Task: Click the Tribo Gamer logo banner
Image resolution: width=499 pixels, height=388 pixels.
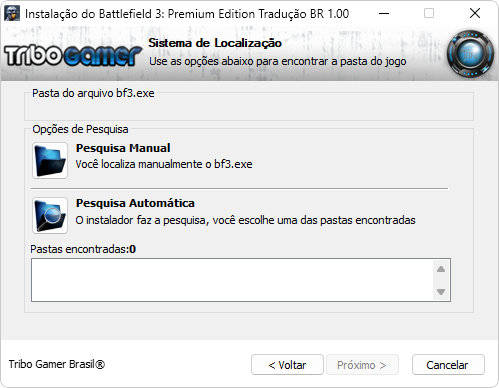Action: (x=73, y=56)
